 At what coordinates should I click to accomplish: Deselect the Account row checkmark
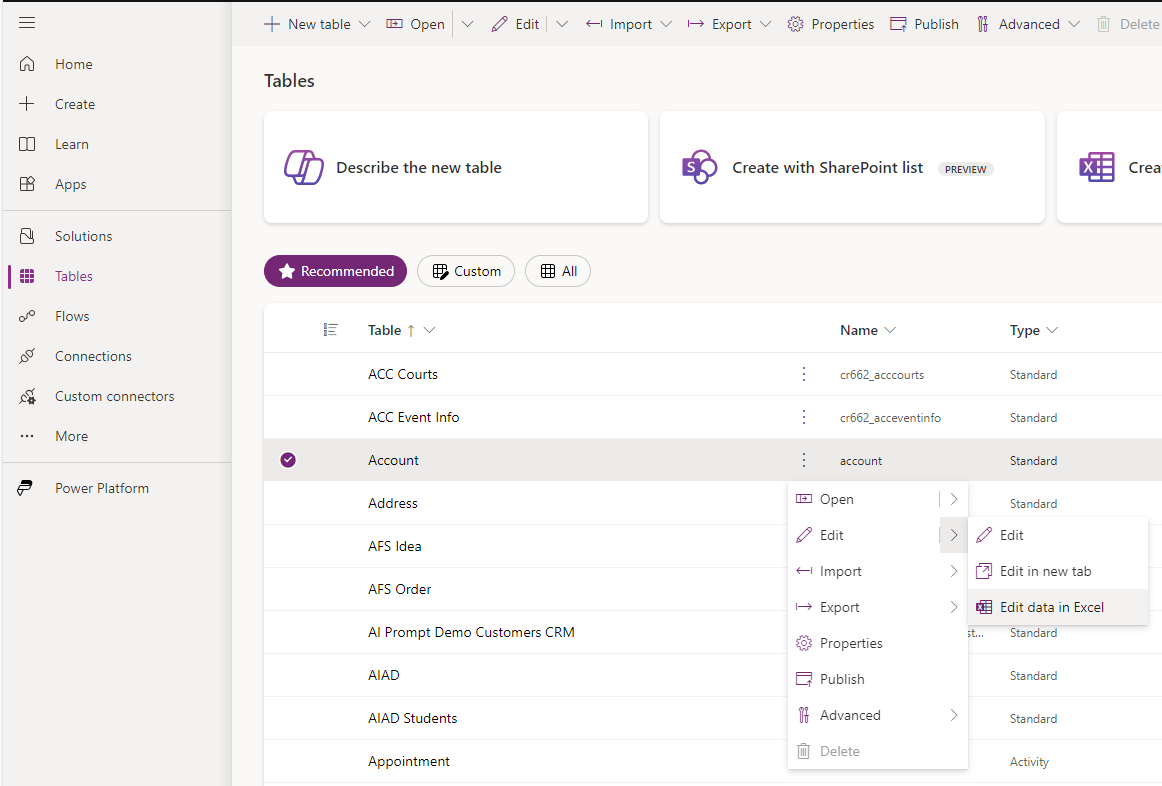click(288, 459)
